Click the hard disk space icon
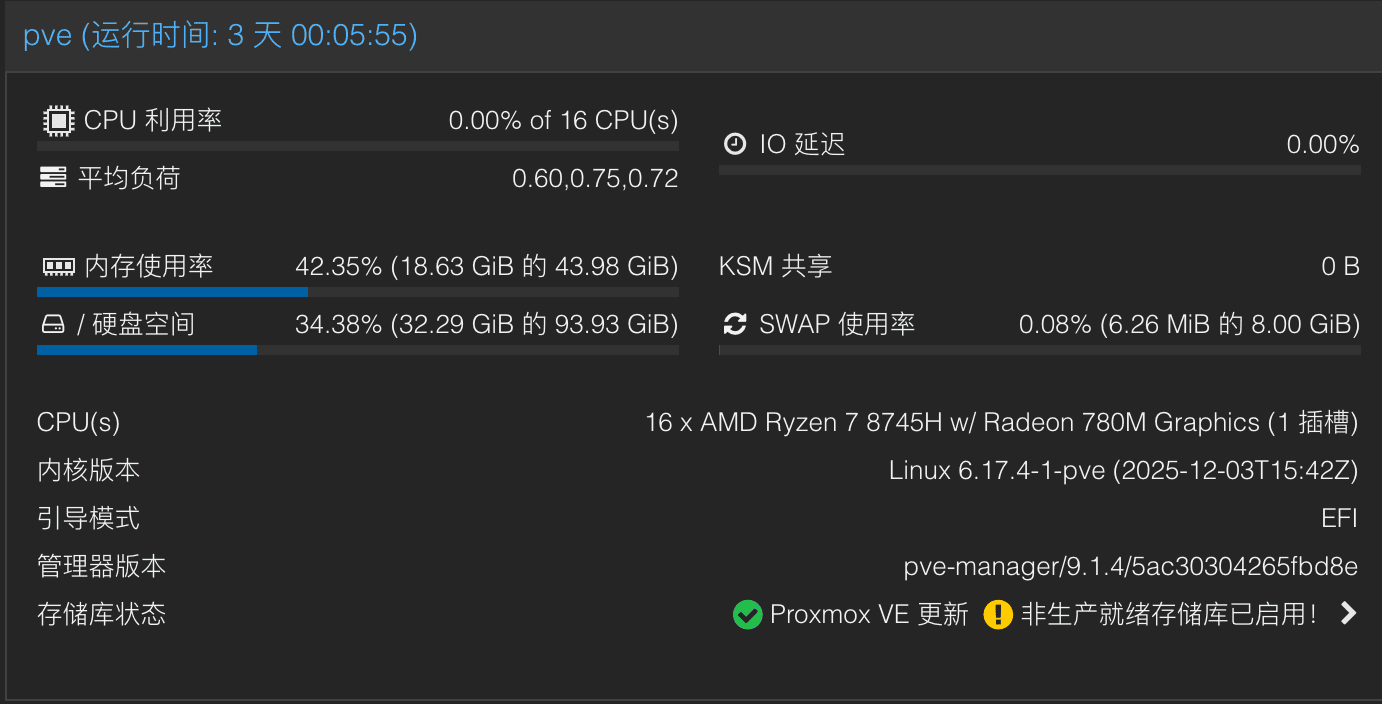The height and width of the screenshot is (704, 1382). point(52,325)
